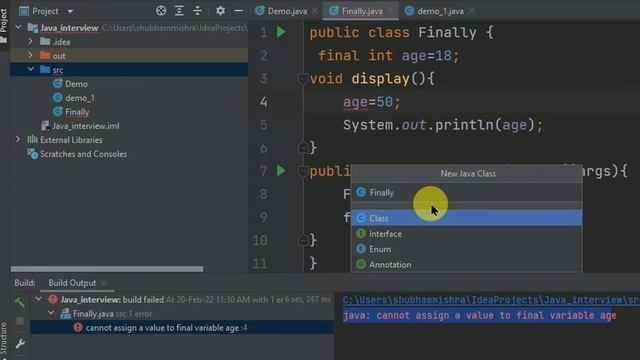
Task: Fold the display method at line 3 gutter
Action: [303, 78]
